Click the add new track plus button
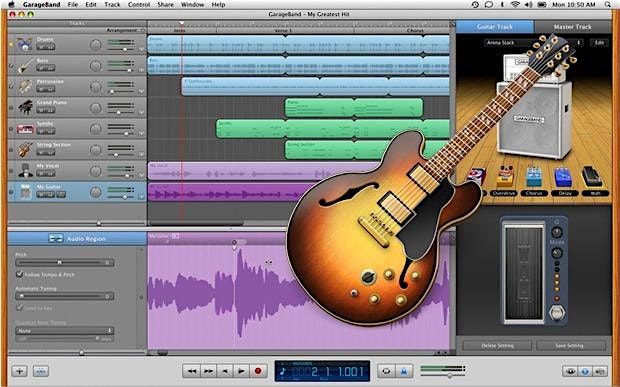The image size is (620, 387). [19, 371]
